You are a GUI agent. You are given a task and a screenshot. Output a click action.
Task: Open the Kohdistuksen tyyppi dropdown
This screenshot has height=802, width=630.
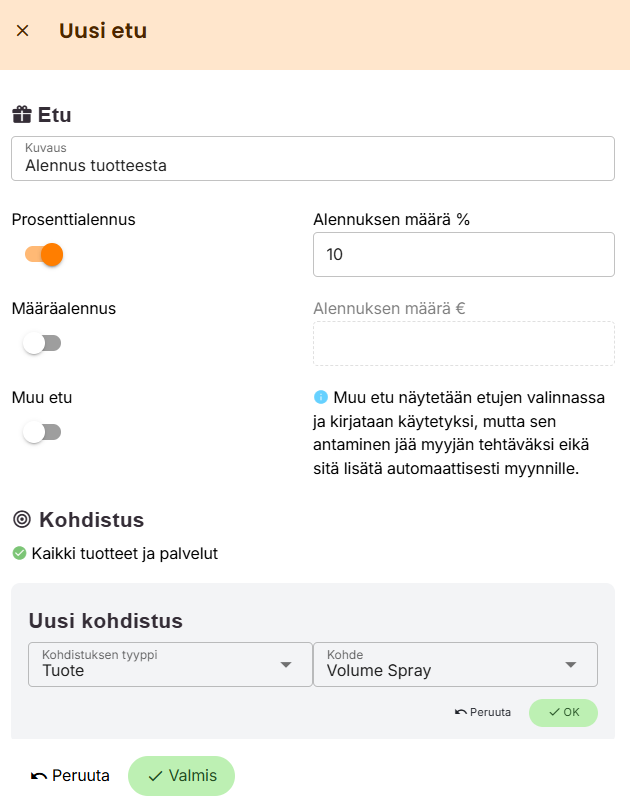click(170, 665)
